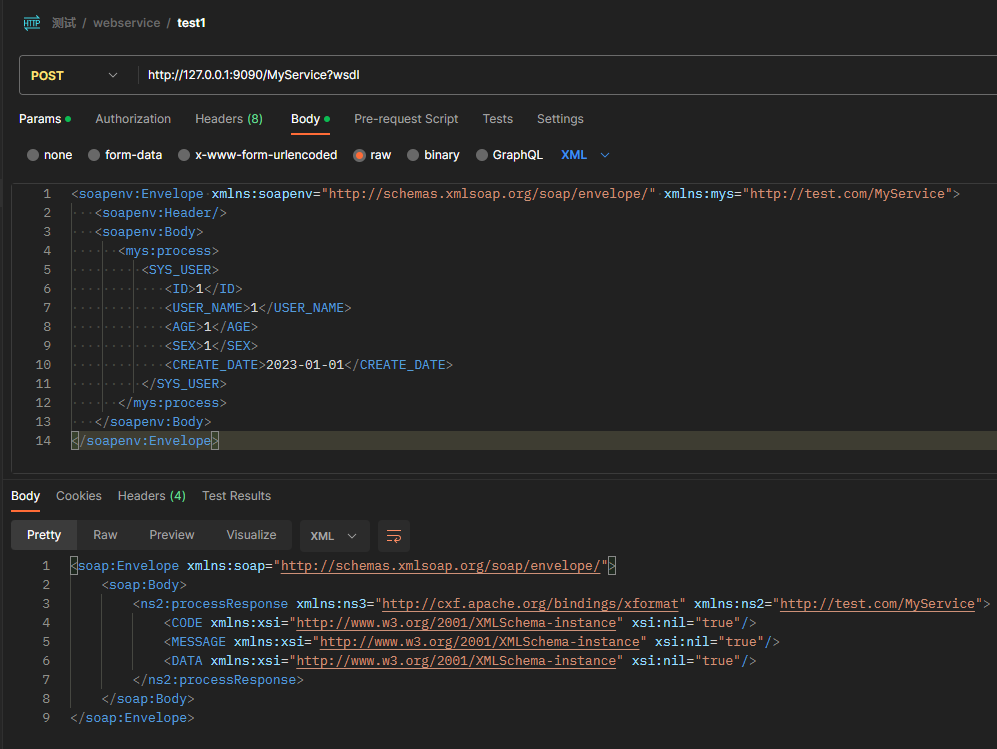The image size is (997, 749).
Task: Choose x-www-form-urlencoded body type
Action: [x=257, y=155]
